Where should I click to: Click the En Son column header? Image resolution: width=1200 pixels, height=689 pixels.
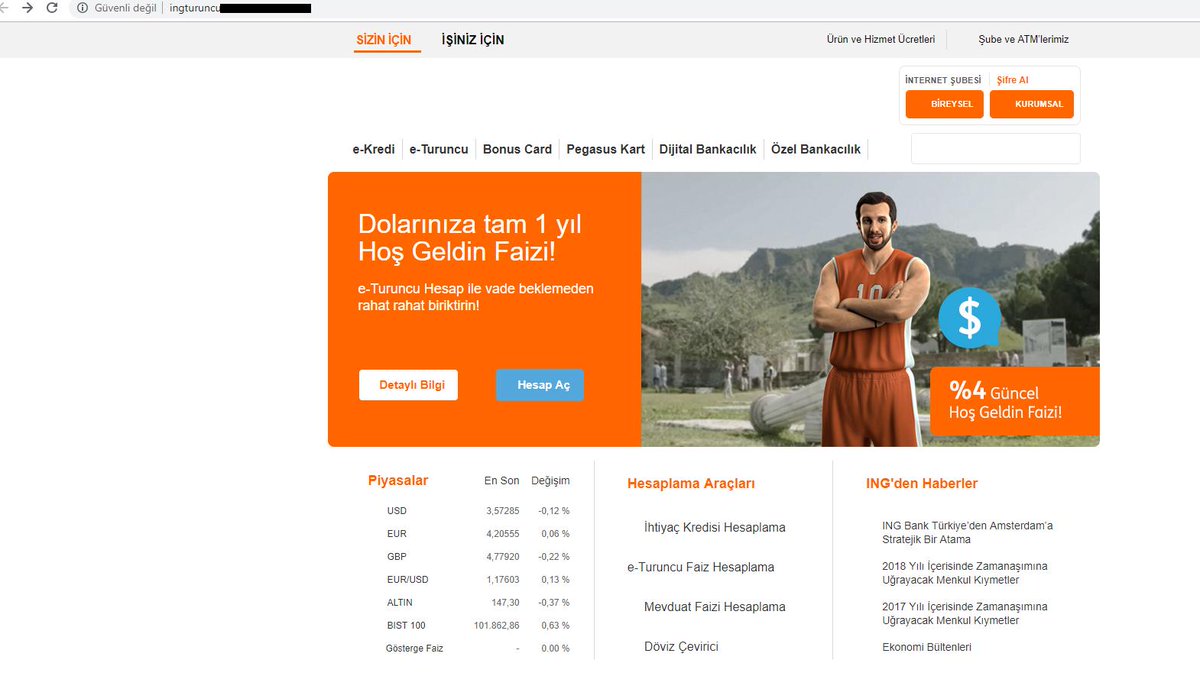point(502,481)
